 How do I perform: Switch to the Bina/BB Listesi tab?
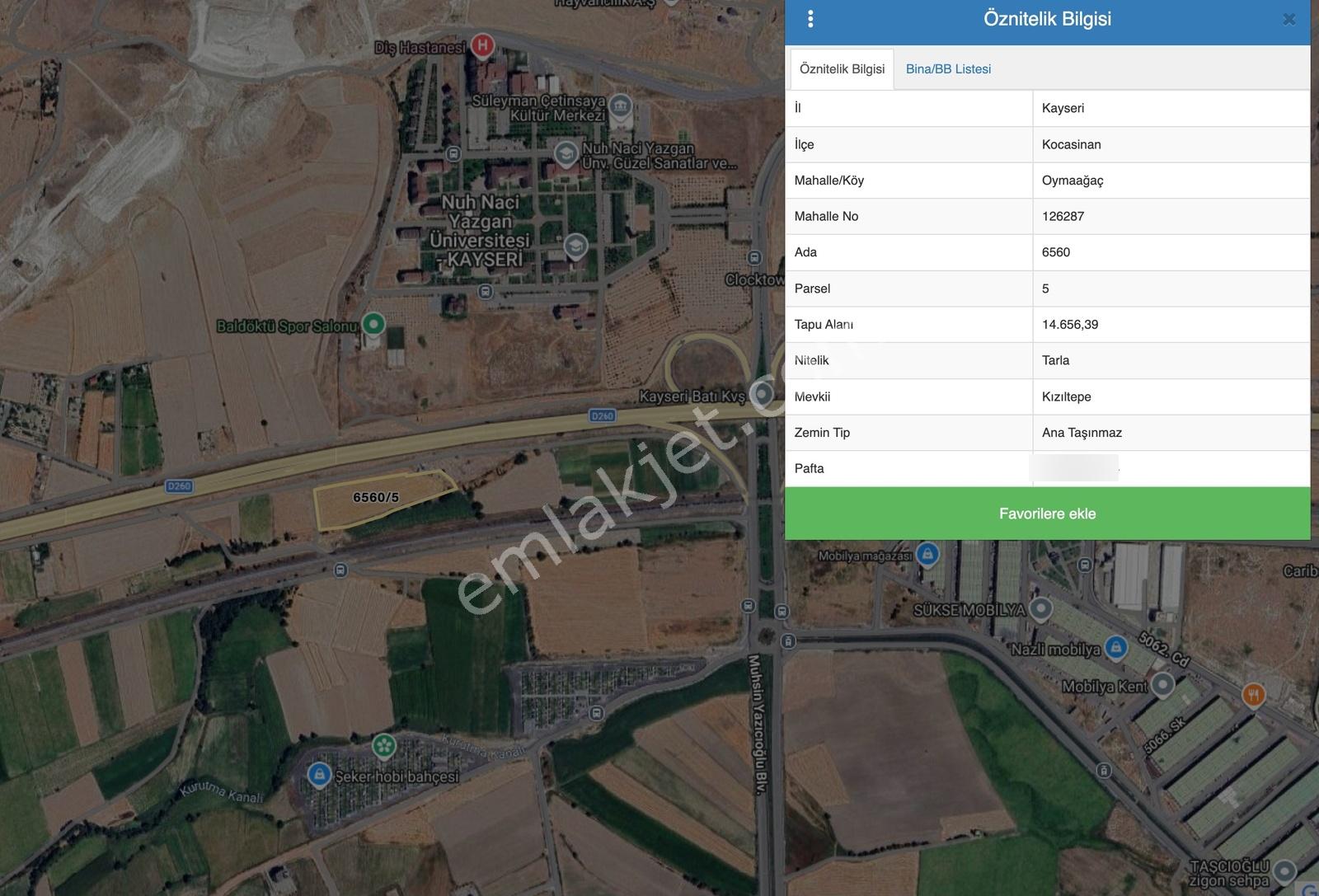tap(948, 69)
